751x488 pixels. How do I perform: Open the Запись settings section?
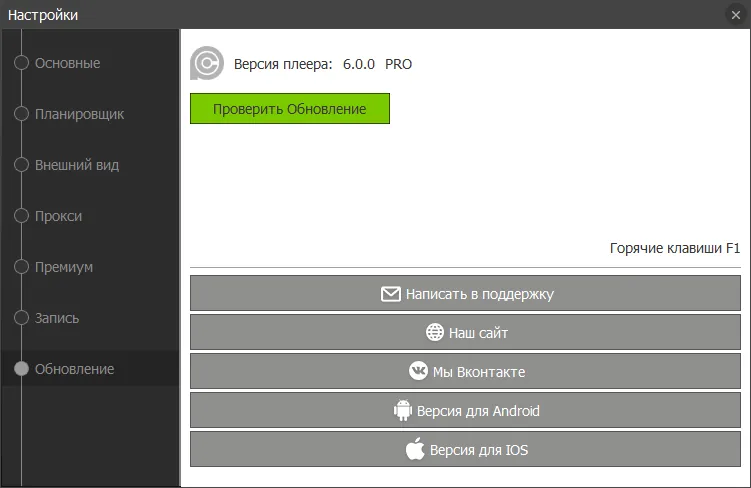coord(57,318)
